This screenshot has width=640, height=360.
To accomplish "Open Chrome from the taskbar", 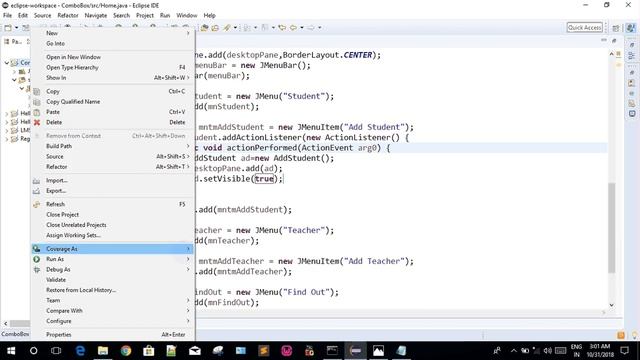I will pos(126,351).
